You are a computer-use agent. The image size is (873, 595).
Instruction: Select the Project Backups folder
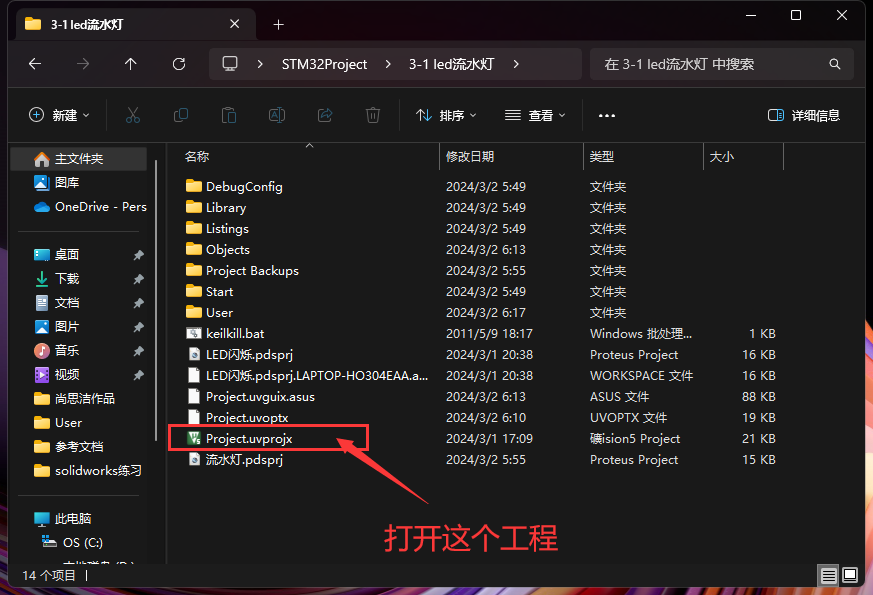point(252,271)
